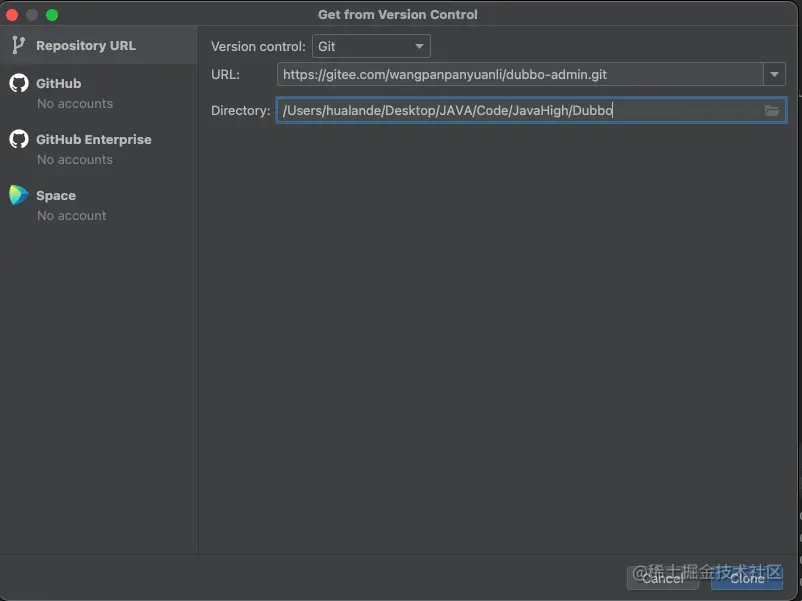The height and width of the screenshot is (601, 802).
Task: Expand the URL history dropdown arrow
Action: tap(774, 75)
